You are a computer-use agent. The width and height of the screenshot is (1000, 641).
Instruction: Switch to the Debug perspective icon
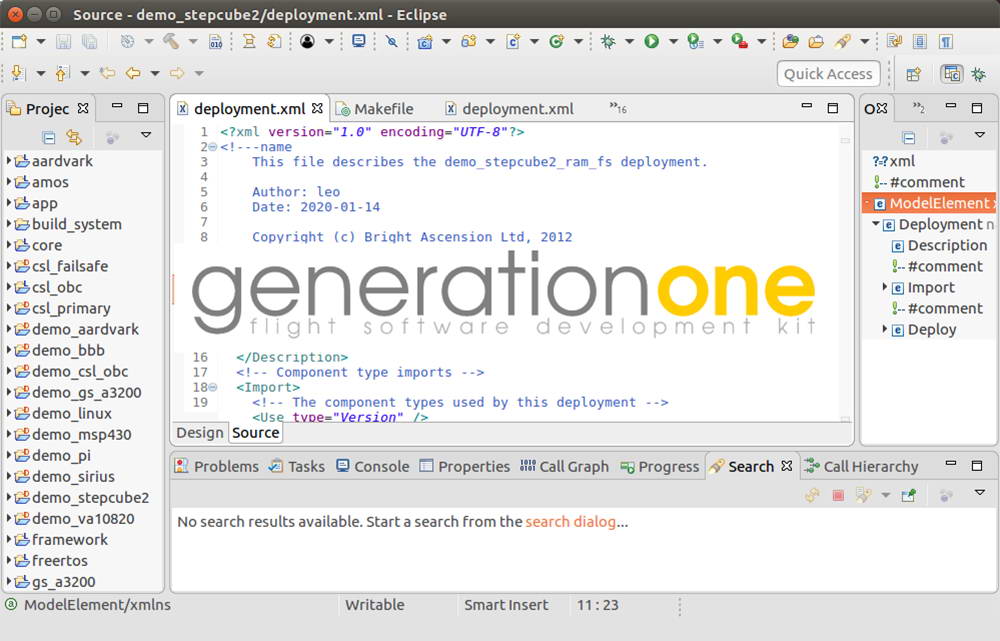978,74
